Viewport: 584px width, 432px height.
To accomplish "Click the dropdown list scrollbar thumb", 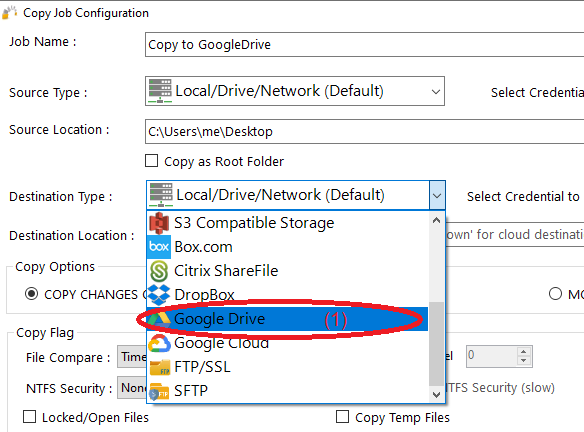I will point(437,344).
